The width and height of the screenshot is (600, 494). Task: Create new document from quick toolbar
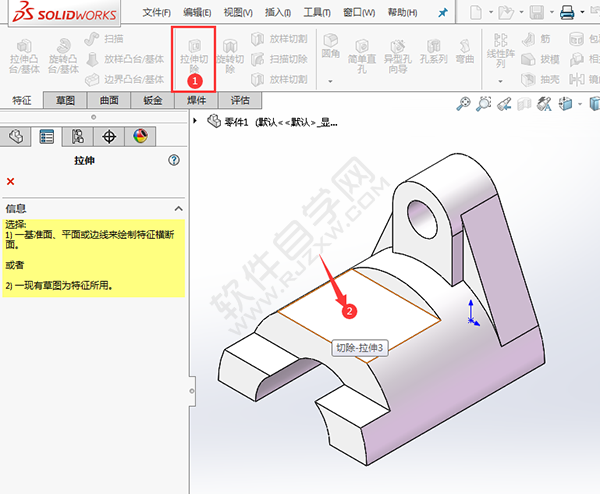point(476,13)
